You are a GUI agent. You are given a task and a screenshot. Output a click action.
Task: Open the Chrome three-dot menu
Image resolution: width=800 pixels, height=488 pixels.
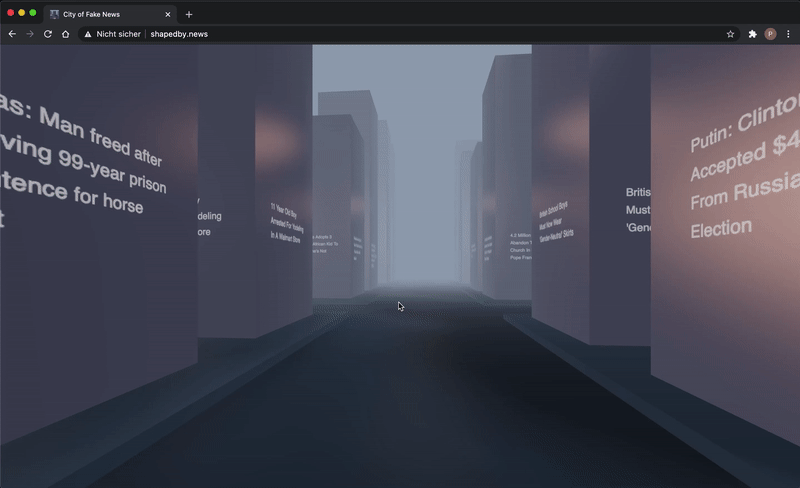point(788,34)
